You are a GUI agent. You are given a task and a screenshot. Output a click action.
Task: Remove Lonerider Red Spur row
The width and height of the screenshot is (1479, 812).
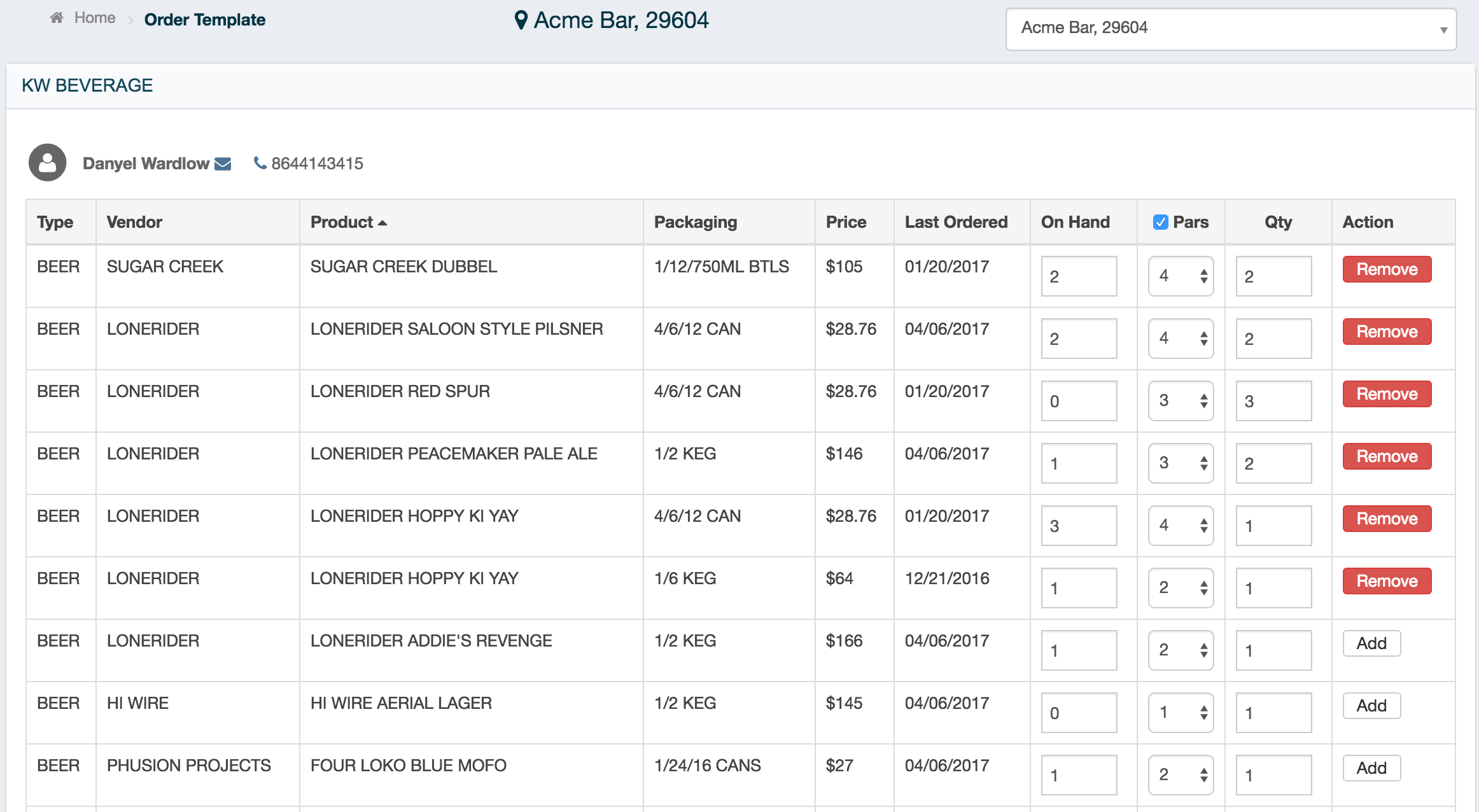1387,394
